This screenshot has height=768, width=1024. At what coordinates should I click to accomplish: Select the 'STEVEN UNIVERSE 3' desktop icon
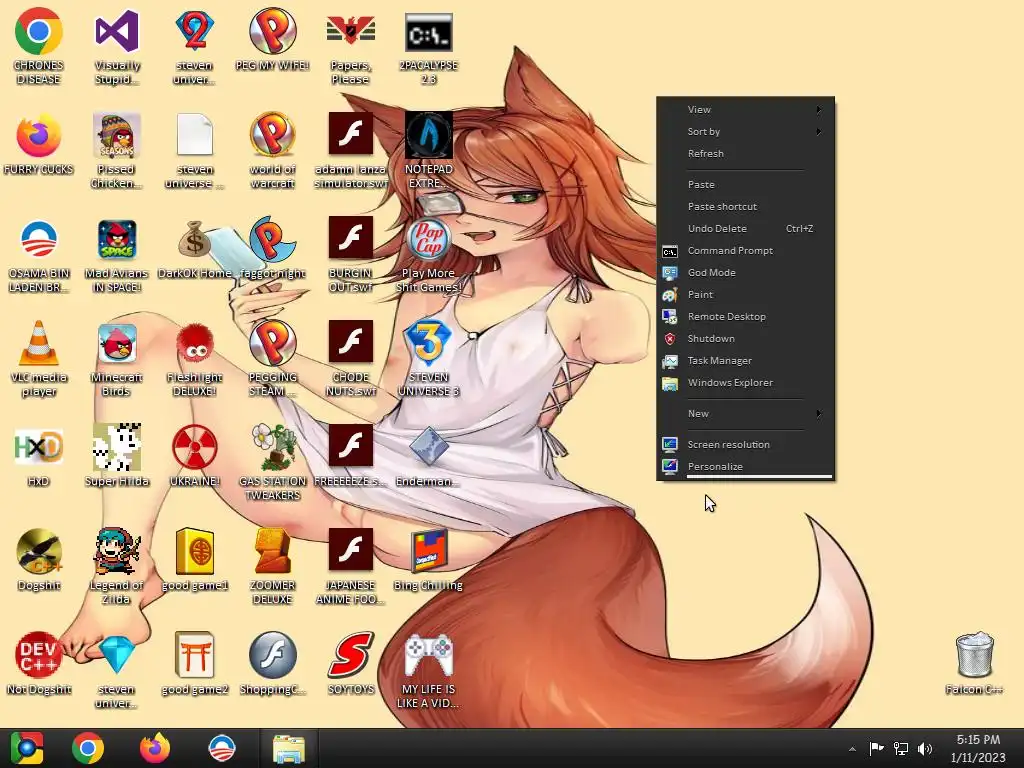(x=428, y=358)
